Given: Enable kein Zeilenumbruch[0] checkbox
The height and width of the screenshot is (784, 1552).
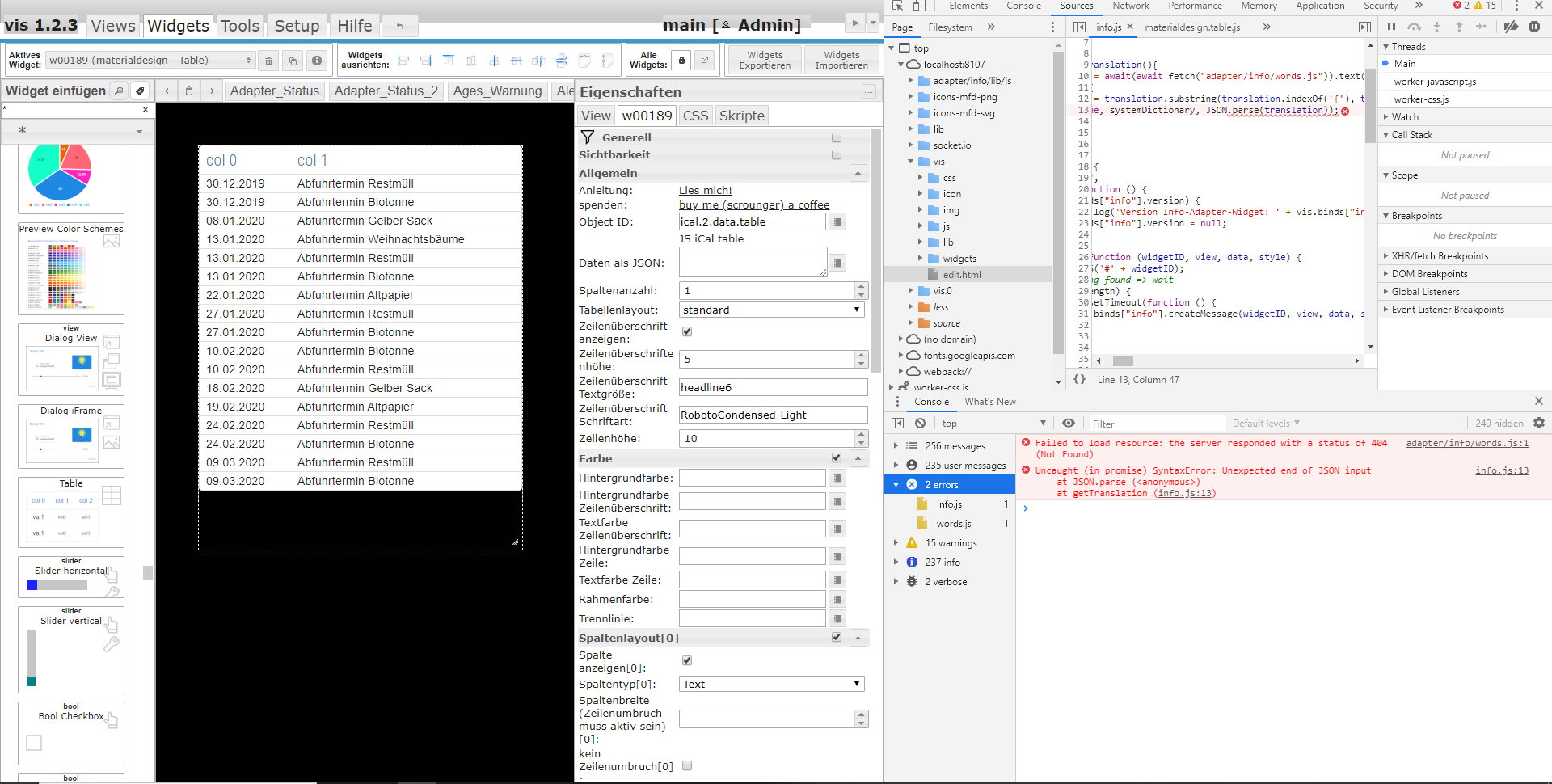Looking at the screenshot, I should click(687, 765).
